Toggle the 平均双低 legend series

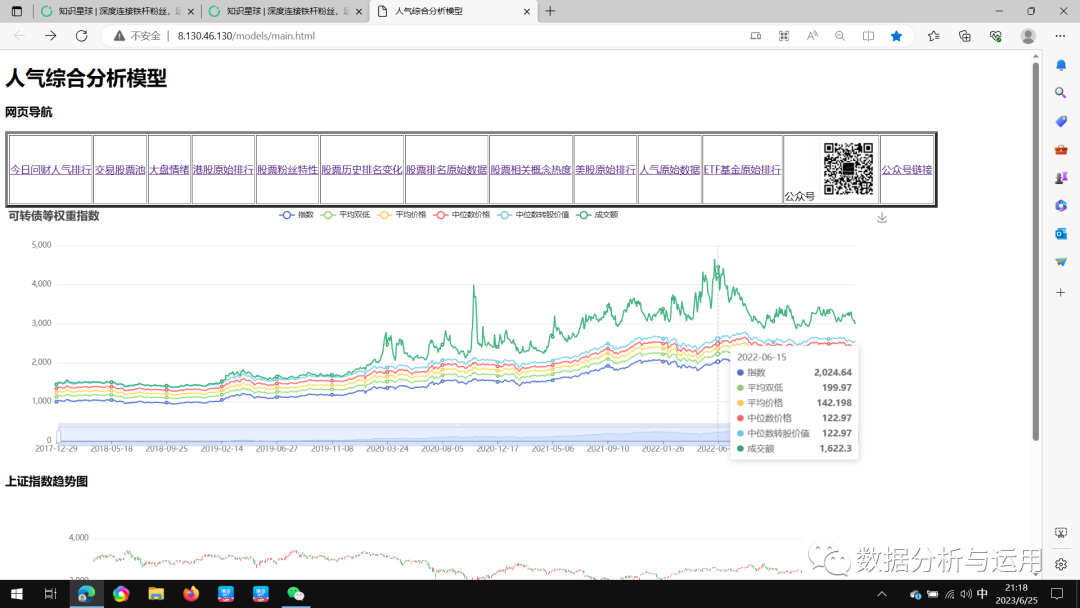tap(346, 215)
